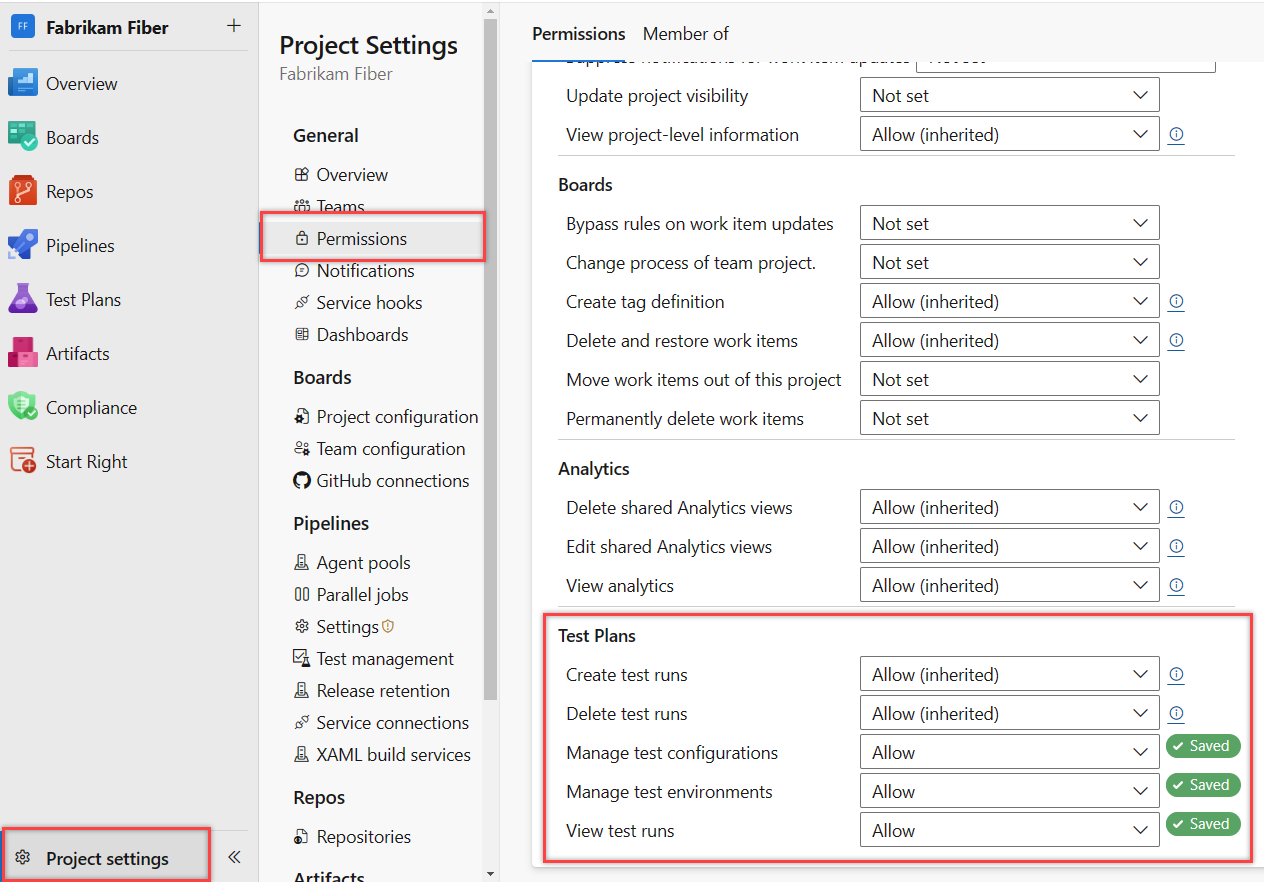The image size is (1264, 882).
Task: Click info icon for Edit shared Analytics views
Action: tap(1176, 547)
